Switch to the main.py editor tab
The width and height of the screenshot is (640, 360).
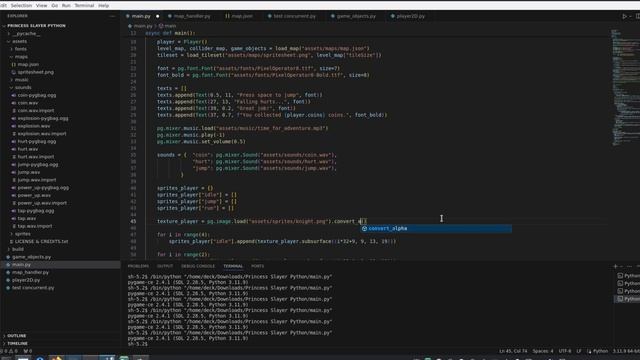coord(142,16)
